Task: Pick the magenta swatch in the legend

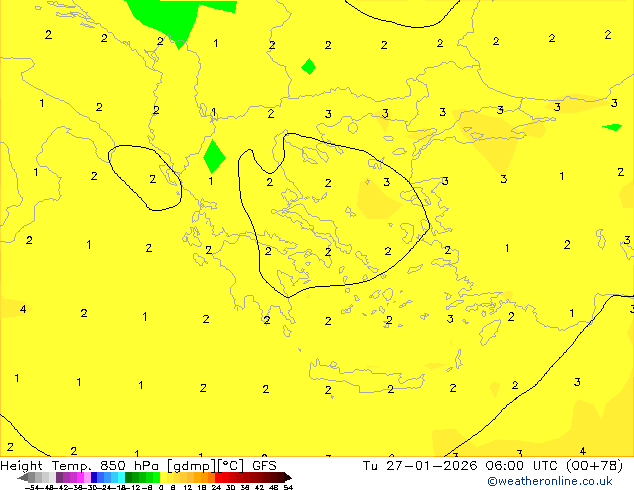Action: [x=77, y=478]
